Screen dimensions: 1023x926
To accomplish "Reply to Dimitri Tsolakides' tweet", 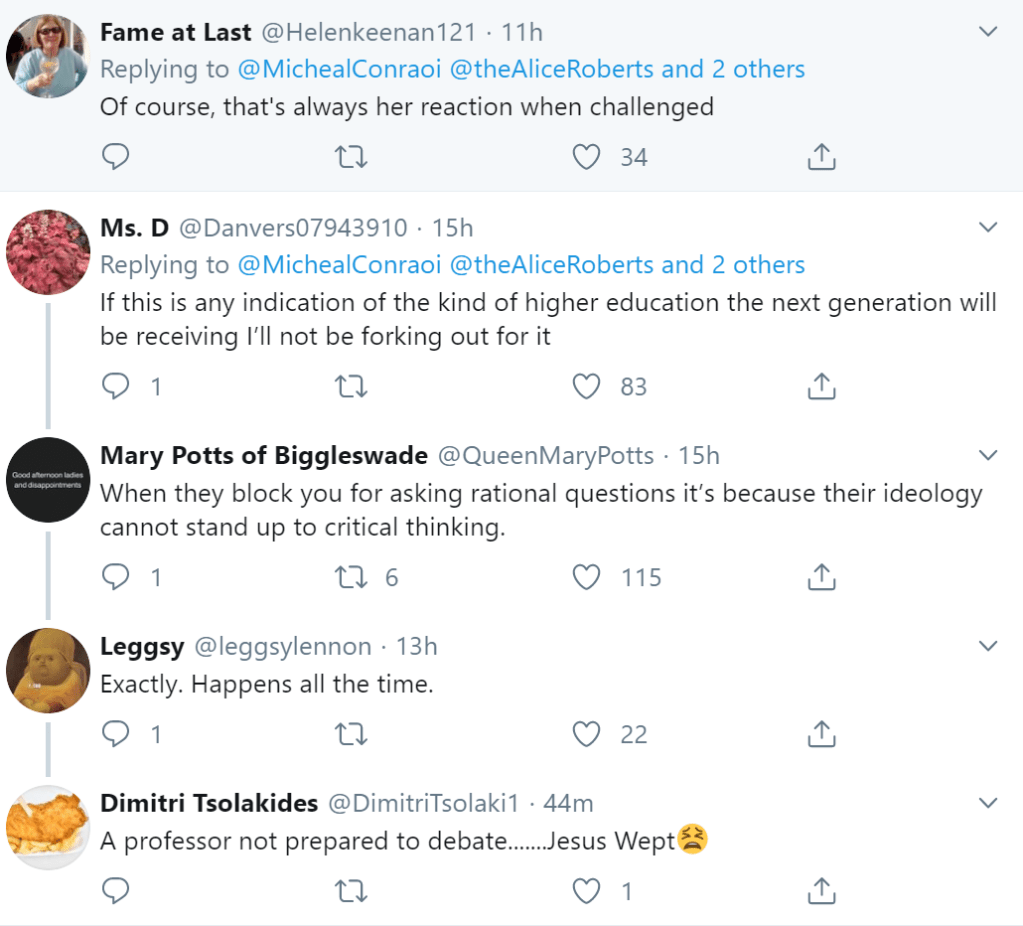I will click(116, 890).
